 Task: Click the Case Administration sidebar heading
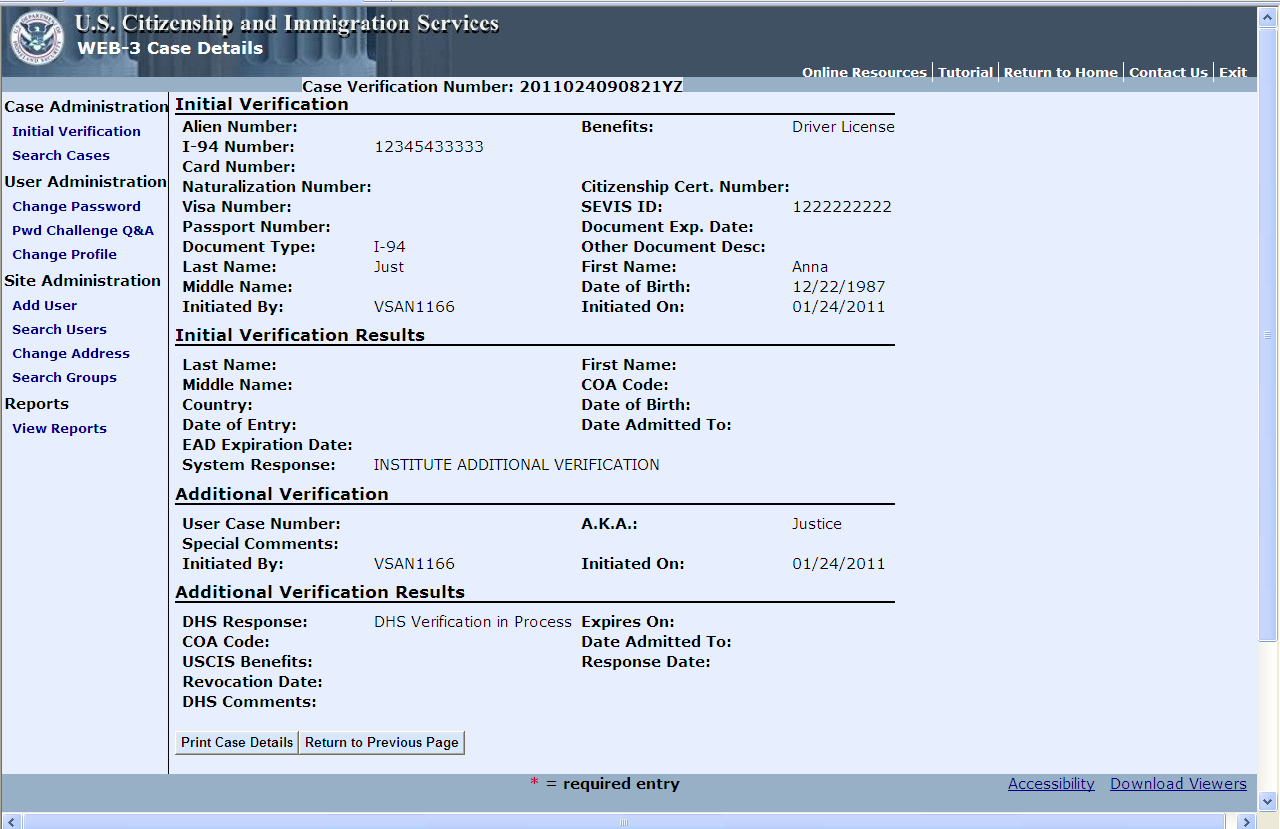click(87, 107)
